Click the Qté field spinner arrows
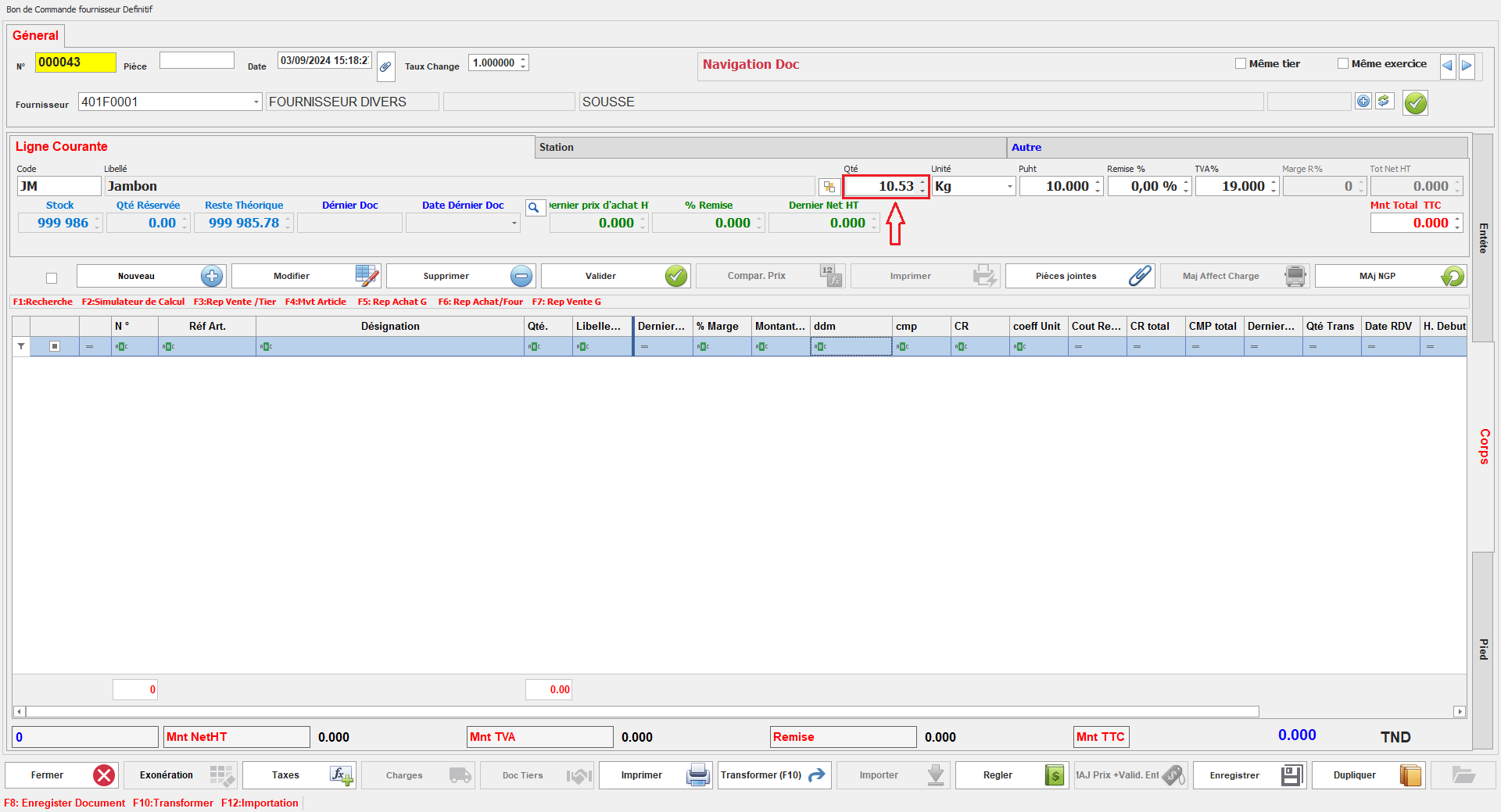Image resolution: width=1501 pixels, height=812 pixels. 922,187
